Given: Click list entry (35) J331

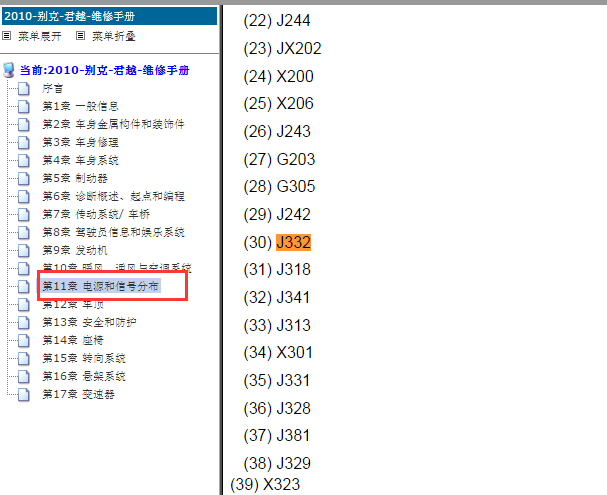Looking at the screenshot, I should click(x=277, y=381).
